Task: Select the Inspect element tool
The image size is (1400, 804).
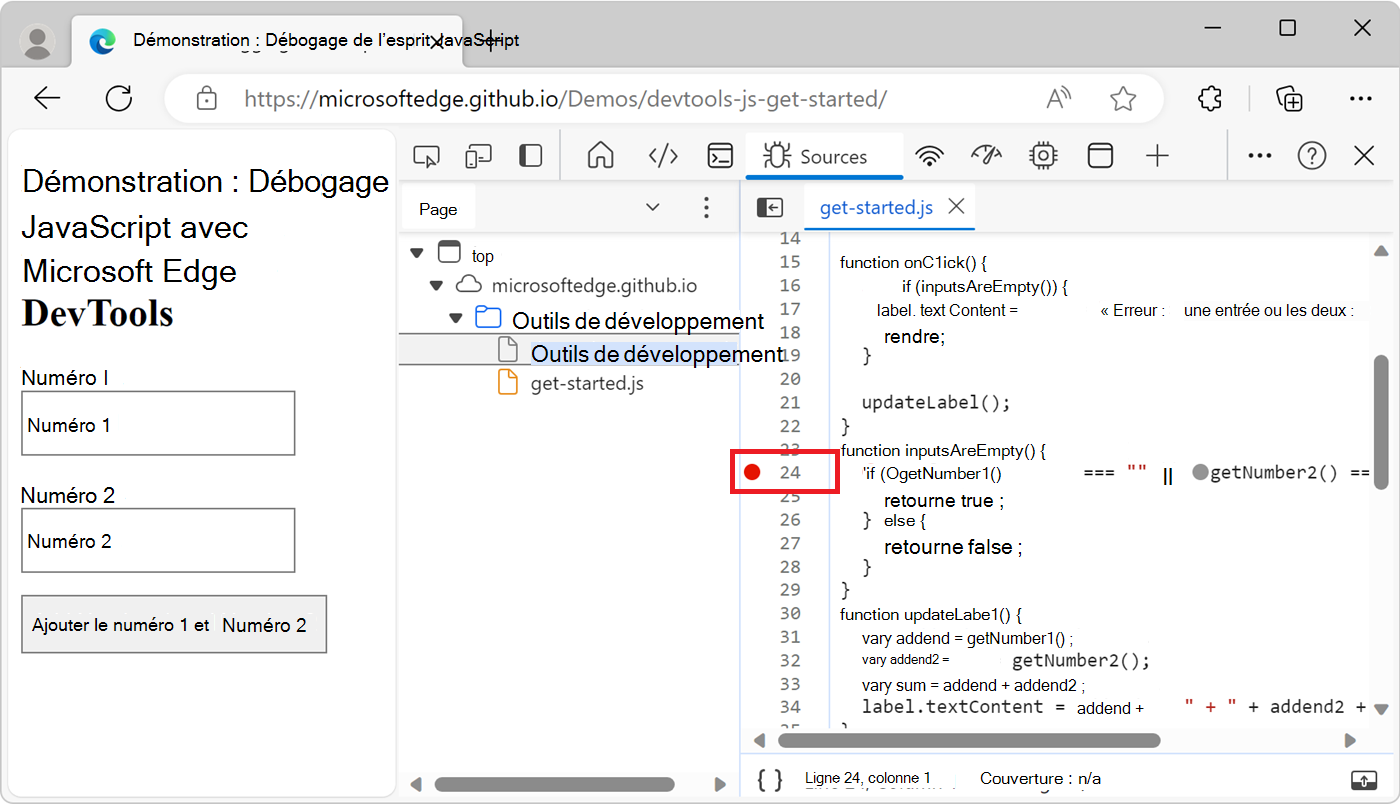Action: click(427, 156)
